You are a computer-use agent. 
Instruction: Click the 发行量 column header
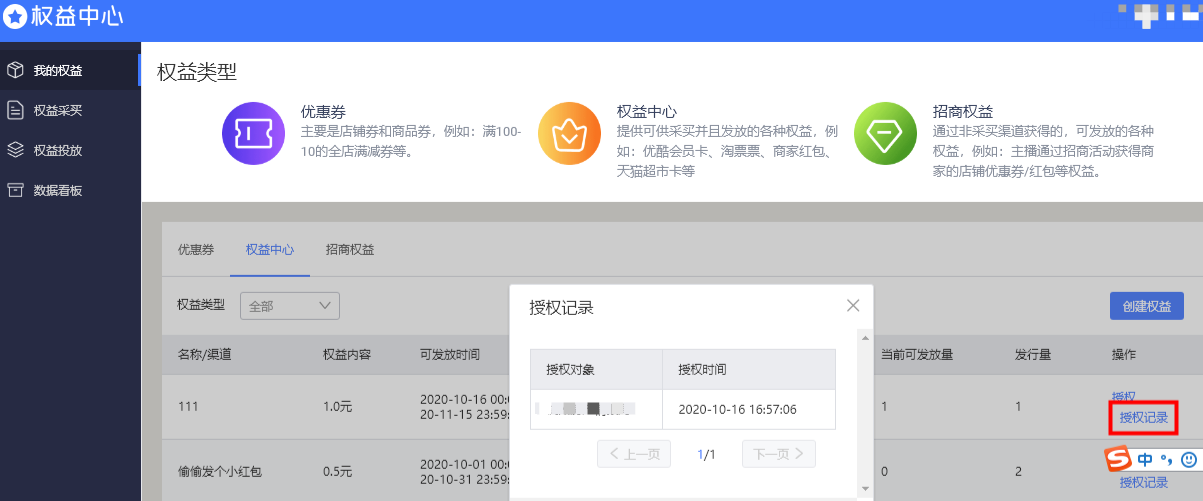pyautogui.click(x=1032, y=355)
